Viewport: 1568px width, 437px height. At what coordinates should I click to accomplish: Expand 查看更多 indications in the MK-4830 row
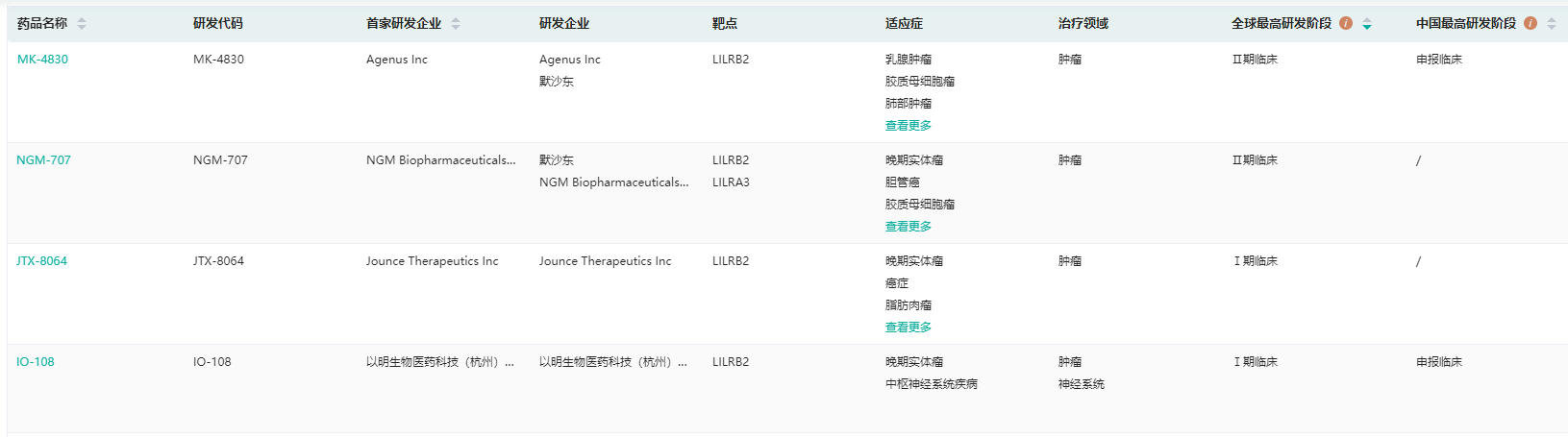click(x=908, y=126)
